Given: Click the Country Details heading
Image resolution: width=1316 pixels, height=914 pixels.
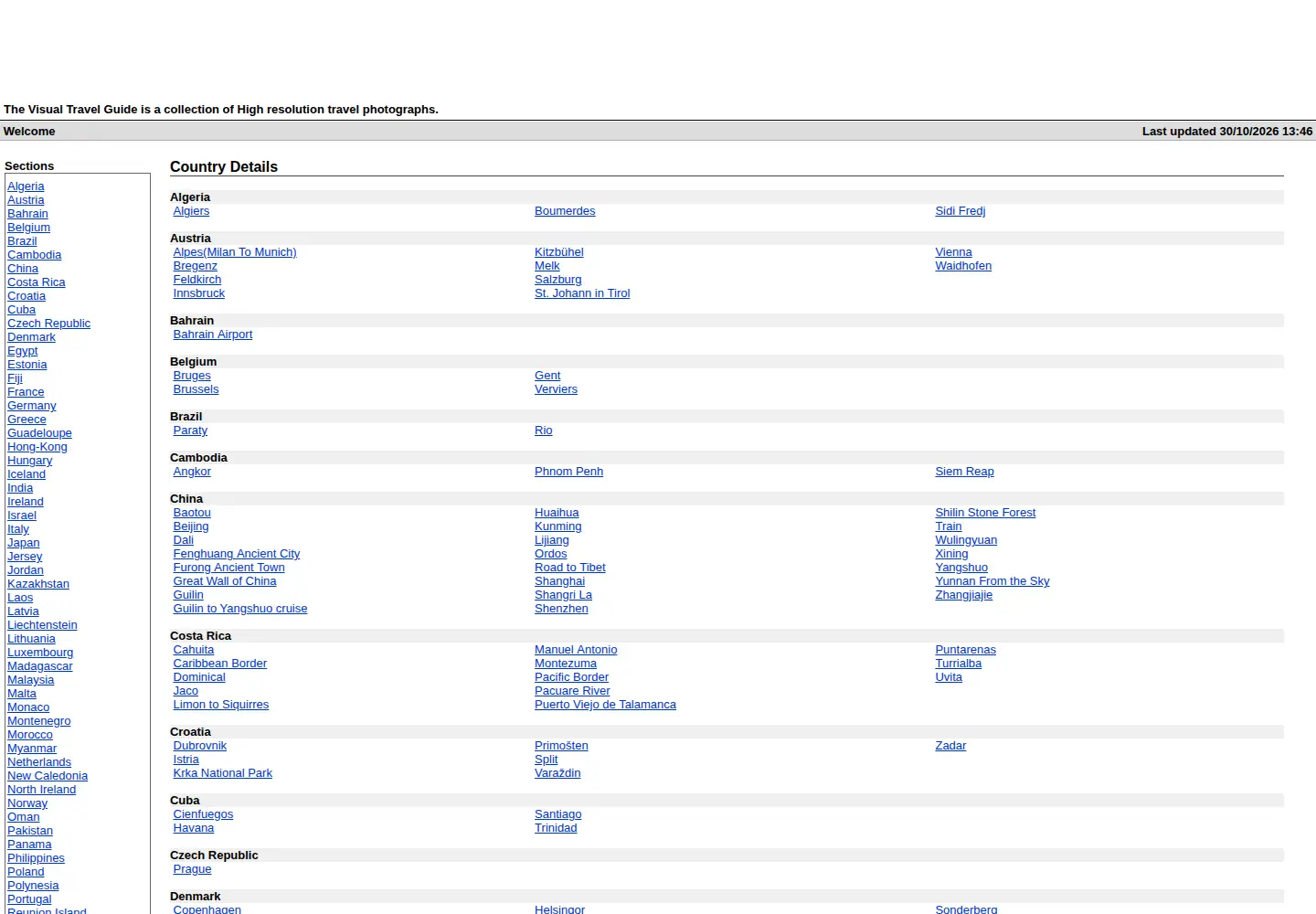Looking at the screenshot, I should point(224,166).
